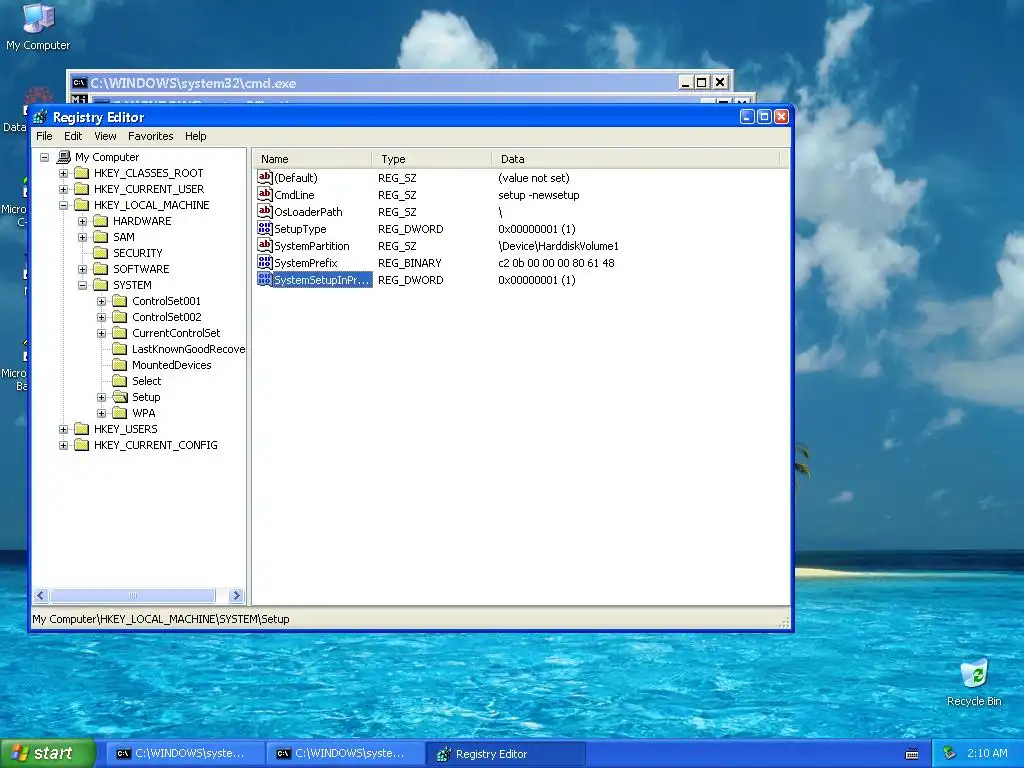Select the SystemPrefix value name
The height and width of the screenshot is (768, 1024).
click(306, 263)
